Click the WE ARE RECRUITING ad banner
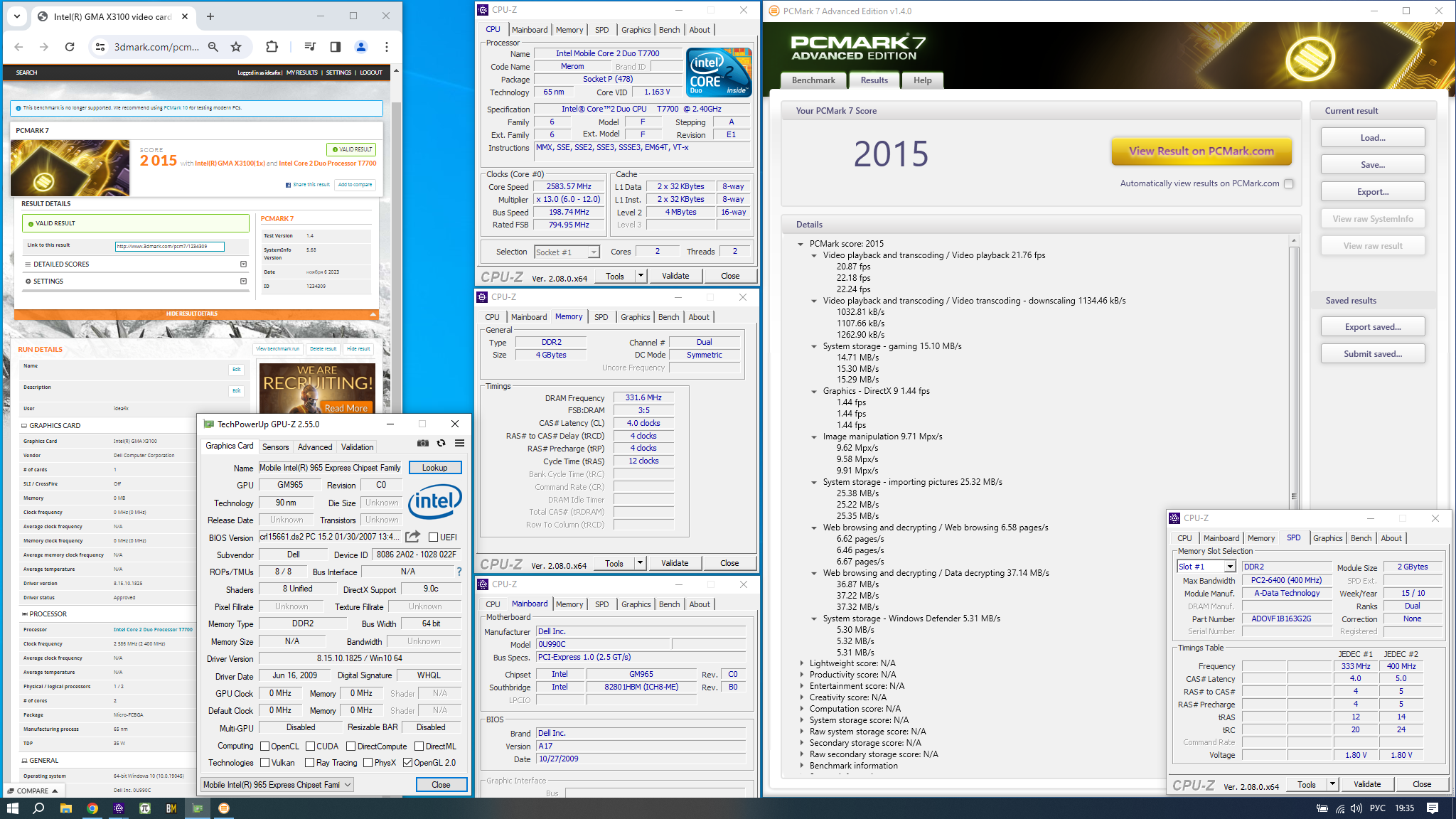 317,388
